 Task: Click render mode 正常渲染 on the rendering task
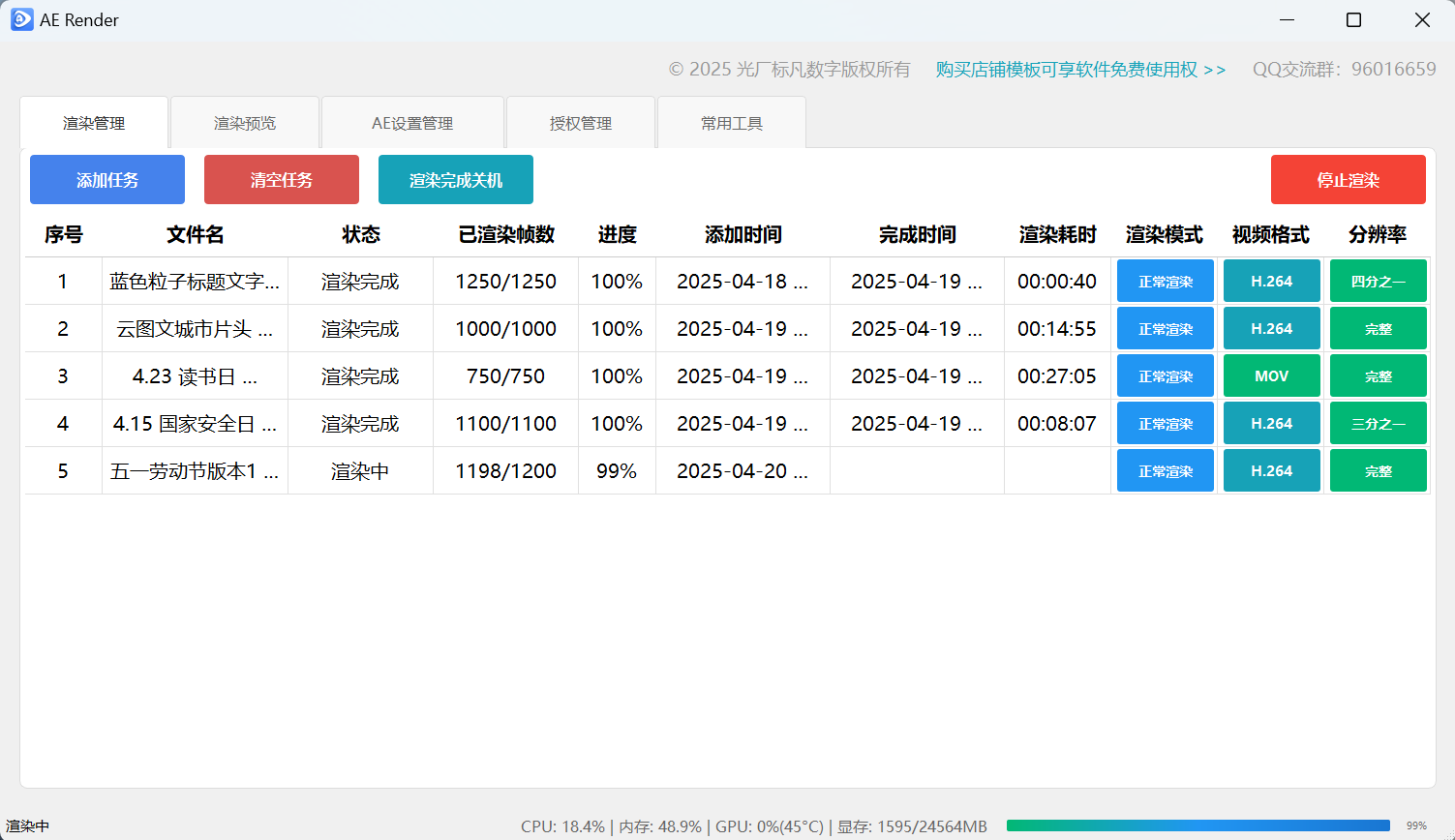click(1165, 470)
